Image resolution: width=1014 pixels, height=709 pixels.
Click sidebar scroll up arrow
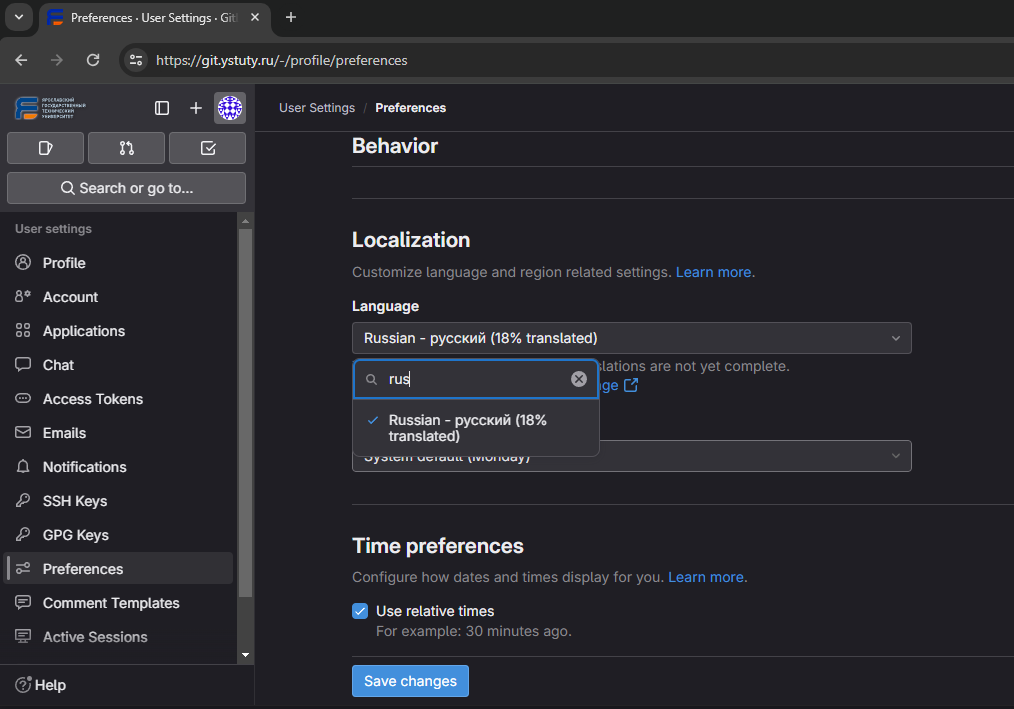pyautogui.click(x=245, y=221)
